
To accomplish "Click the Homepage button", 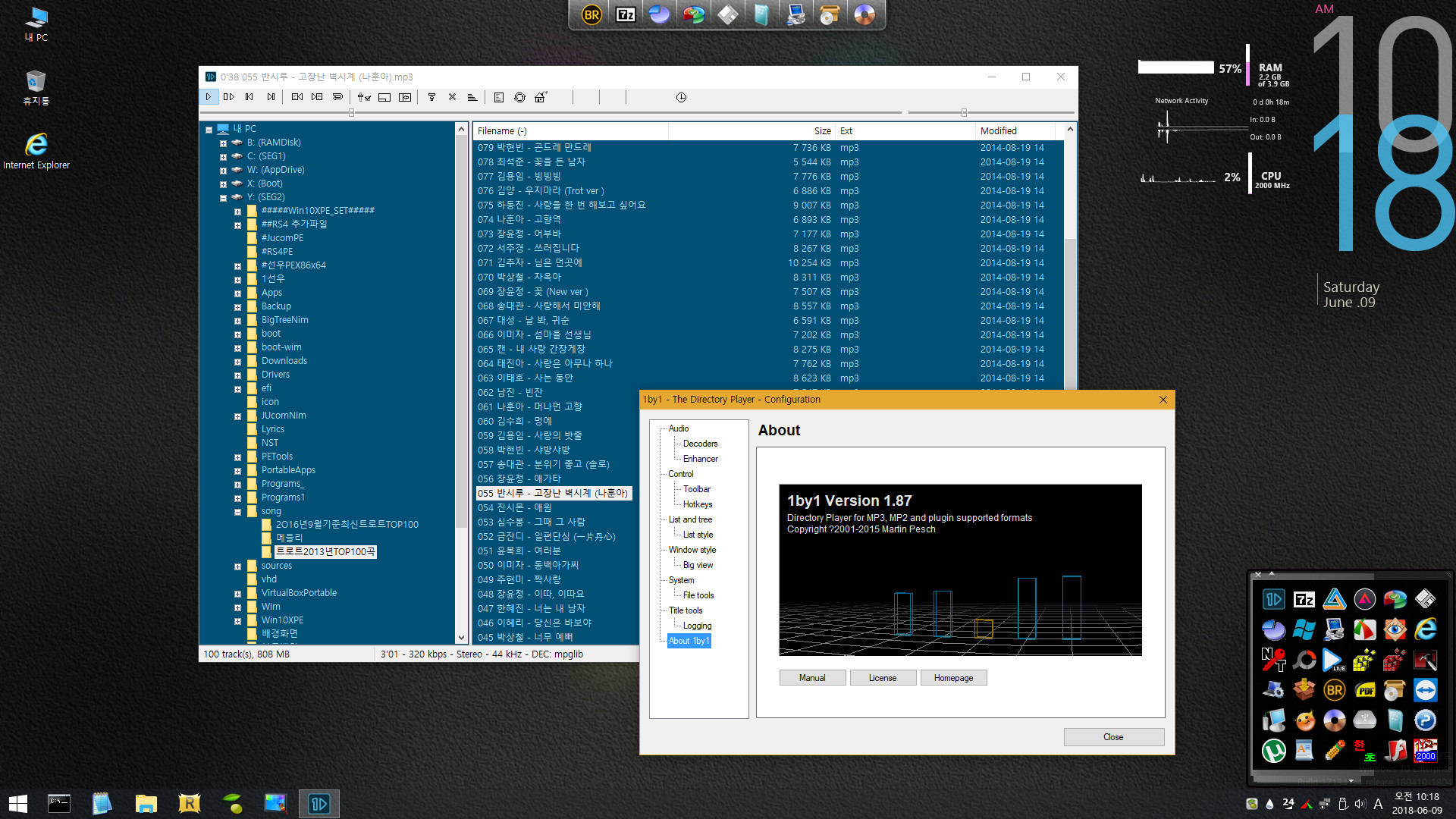I will (x=953, y=678).
